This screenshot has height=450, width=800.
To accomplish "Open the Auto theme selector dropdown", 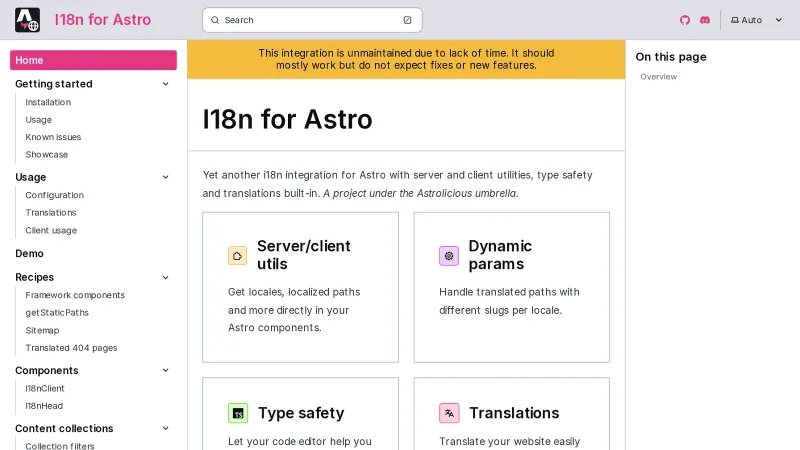I will [757, 20].
